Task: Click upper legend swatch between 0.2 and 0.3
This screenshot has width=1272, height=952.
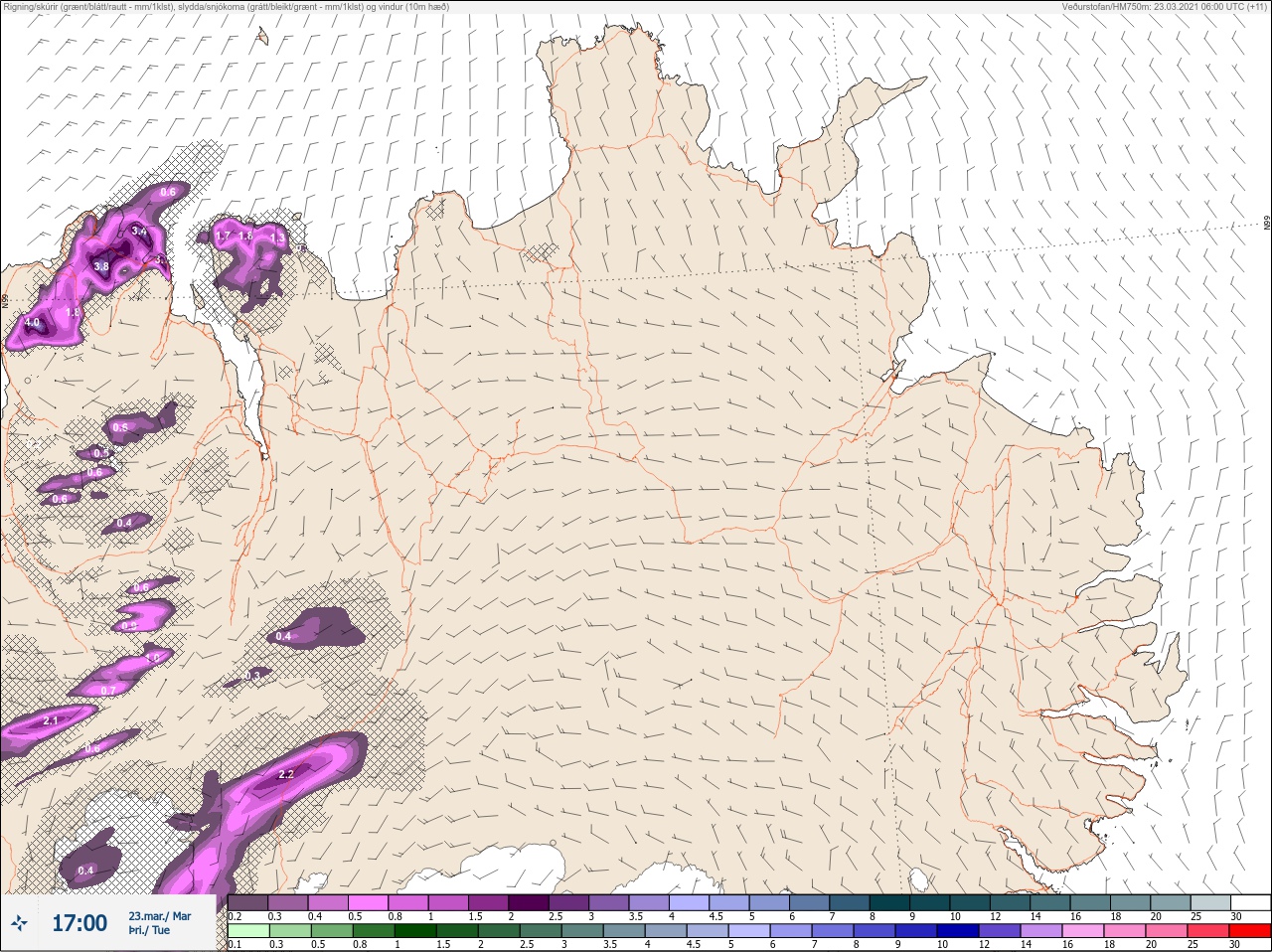Action: (x=248, y=902)
